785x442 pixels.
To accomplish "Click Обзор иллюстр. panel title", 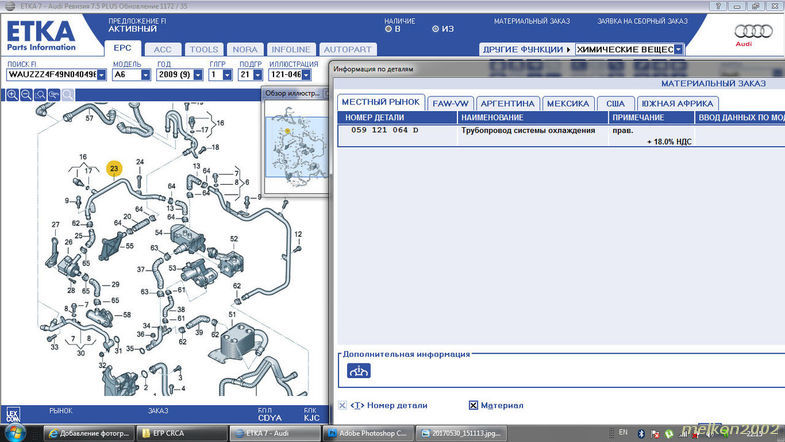I will pyautogui.click(x=292, y=93).
